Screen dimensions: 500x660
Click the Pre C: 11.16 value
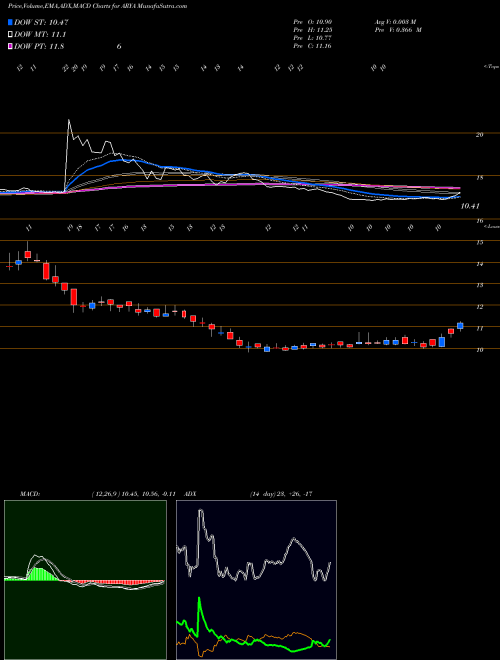pos(312,46)
